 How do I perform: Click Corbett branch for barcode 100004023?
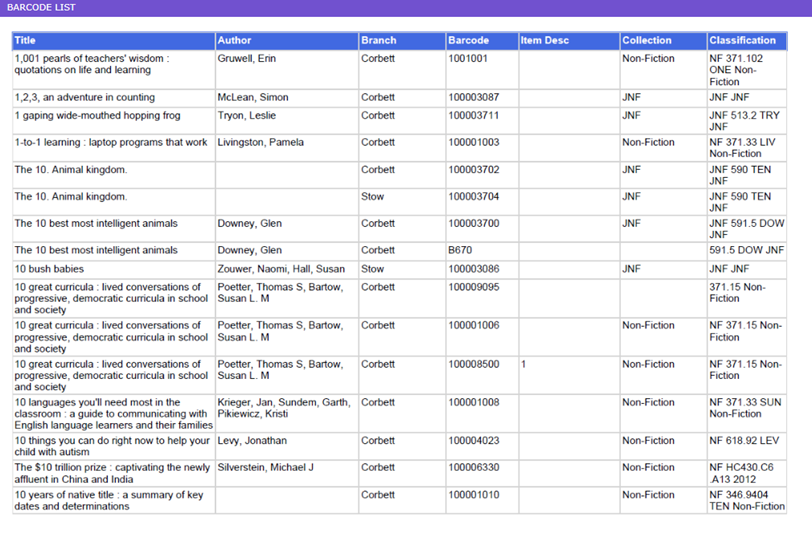(378, 441)
